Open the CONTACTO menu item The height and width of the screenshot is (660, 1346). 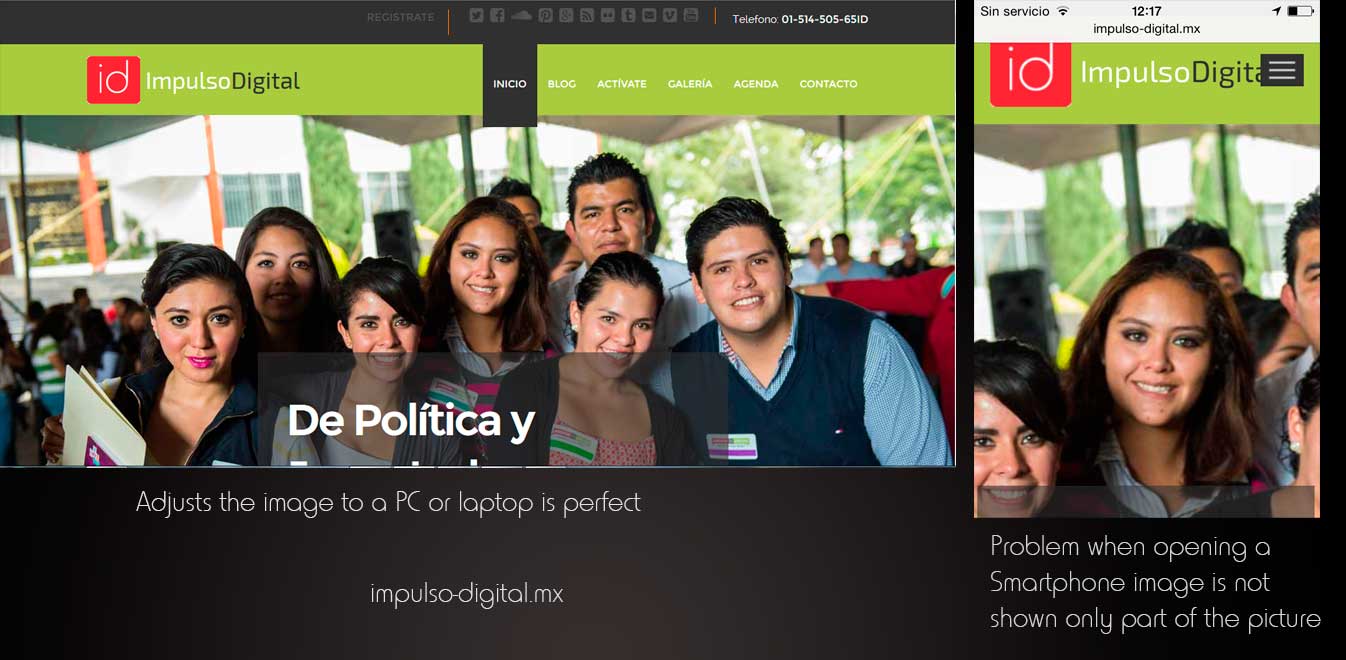coord(828,84)
